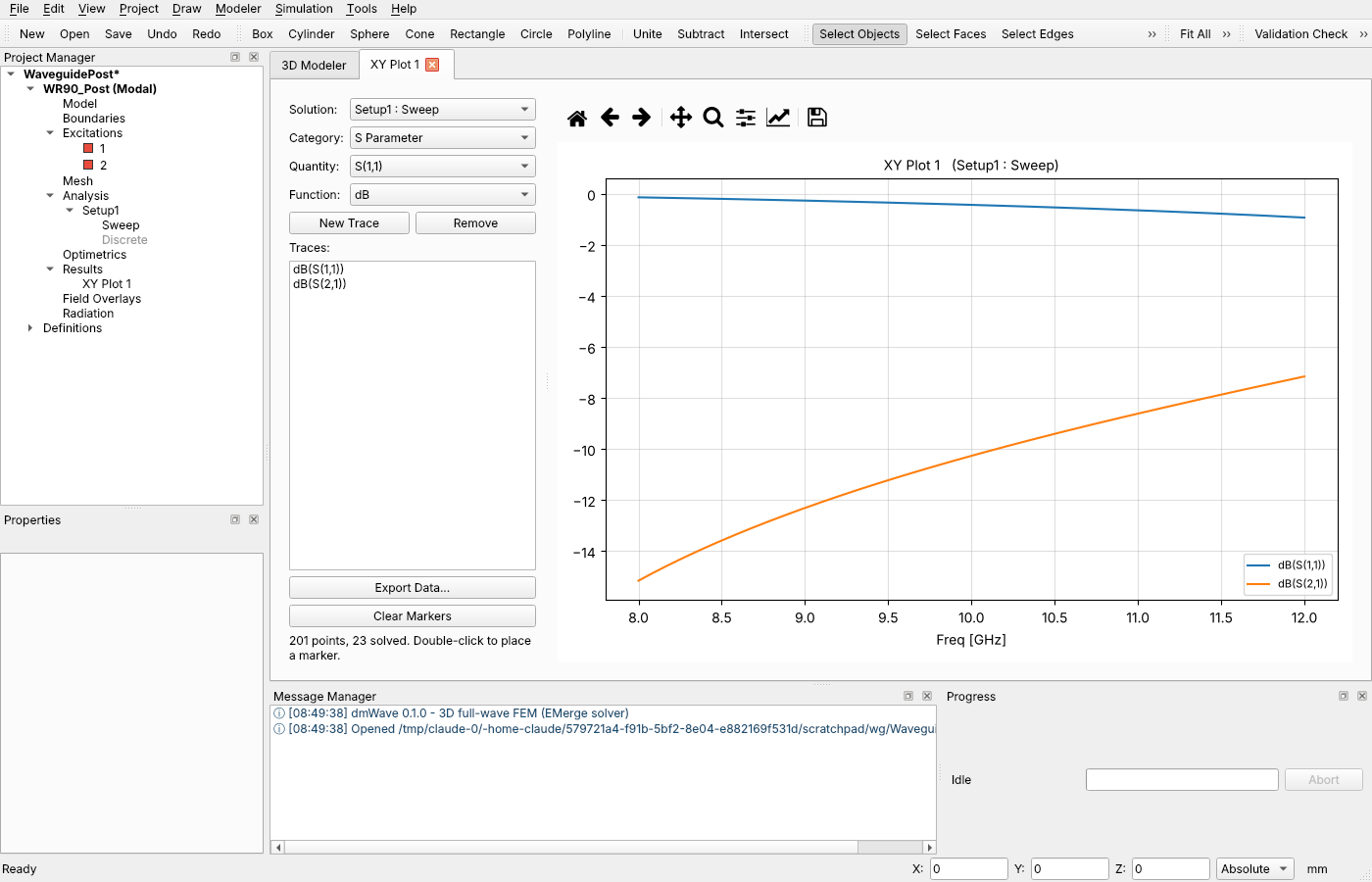1372x882 pixels.
Task: Open the Absolute coordinate mode dropdown
Action: [x=1254, y=869]
